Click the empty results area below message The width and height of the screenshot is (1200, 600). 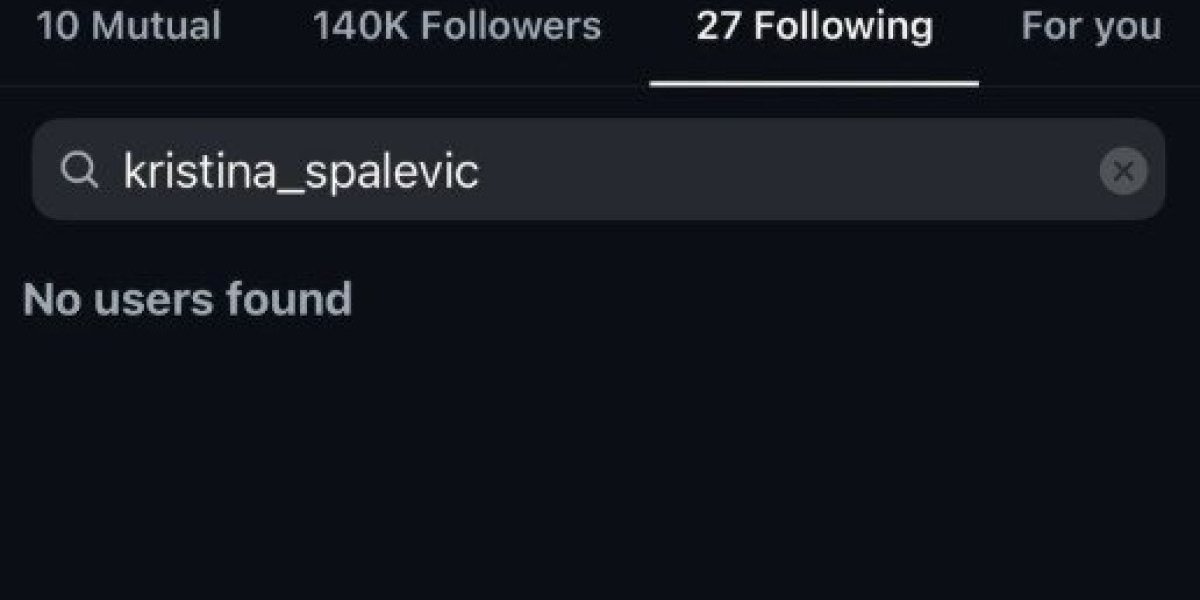(x=600, y=460)
